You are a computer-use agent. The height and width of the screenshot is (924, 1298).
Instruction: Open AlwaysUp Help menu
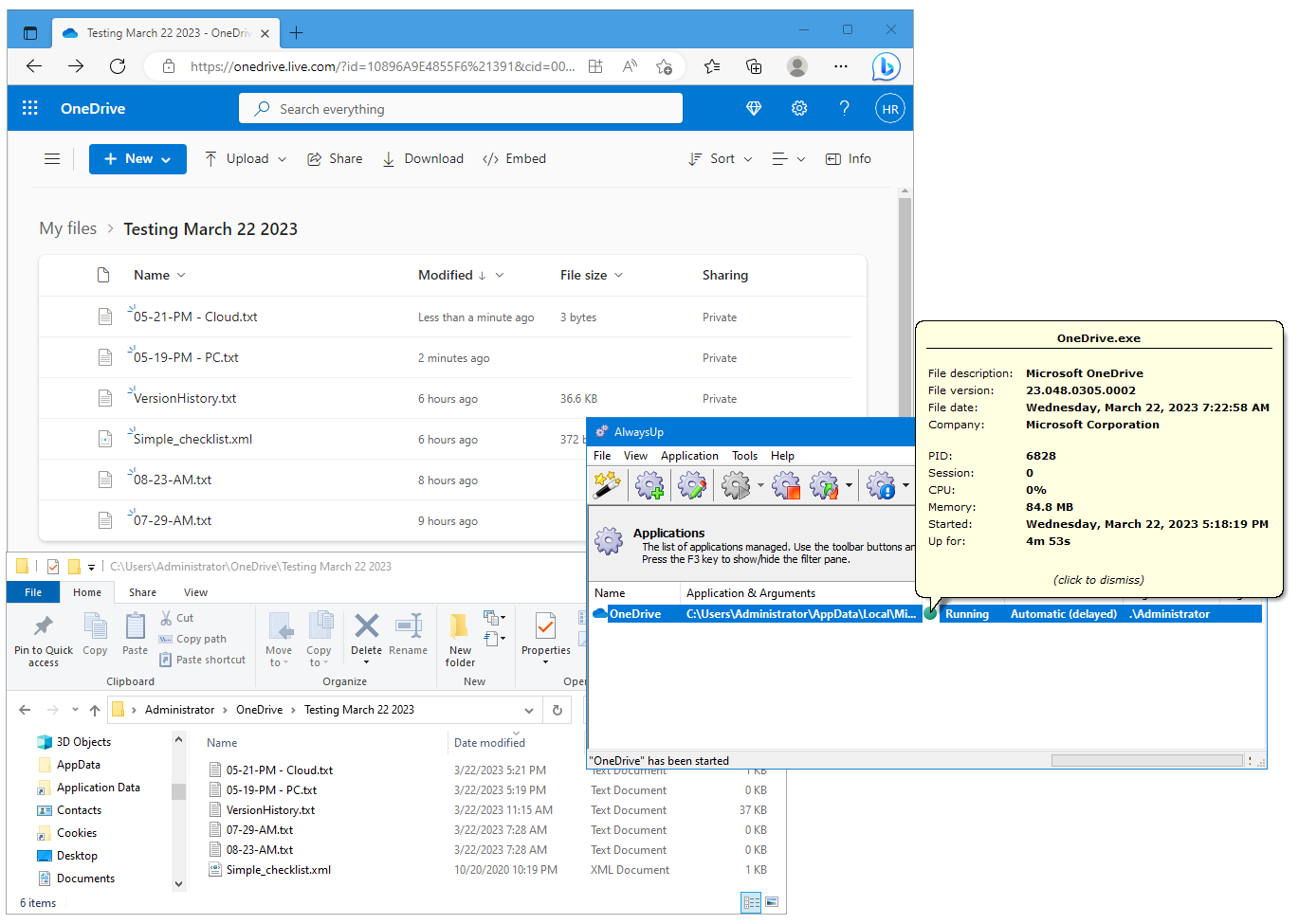point(782,456)
